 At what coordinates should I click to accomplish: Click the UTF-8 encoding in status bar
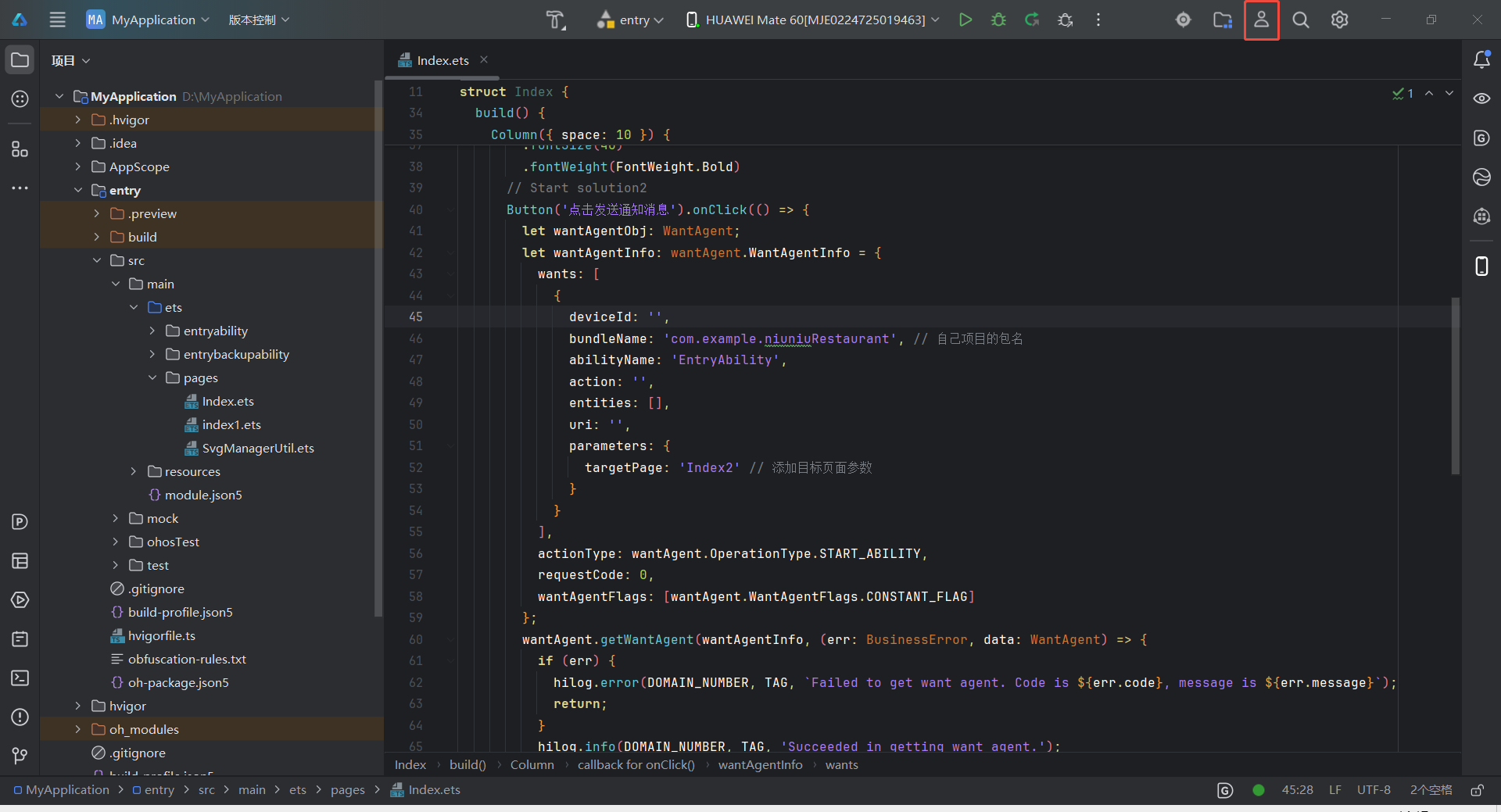pos(1373,790)
